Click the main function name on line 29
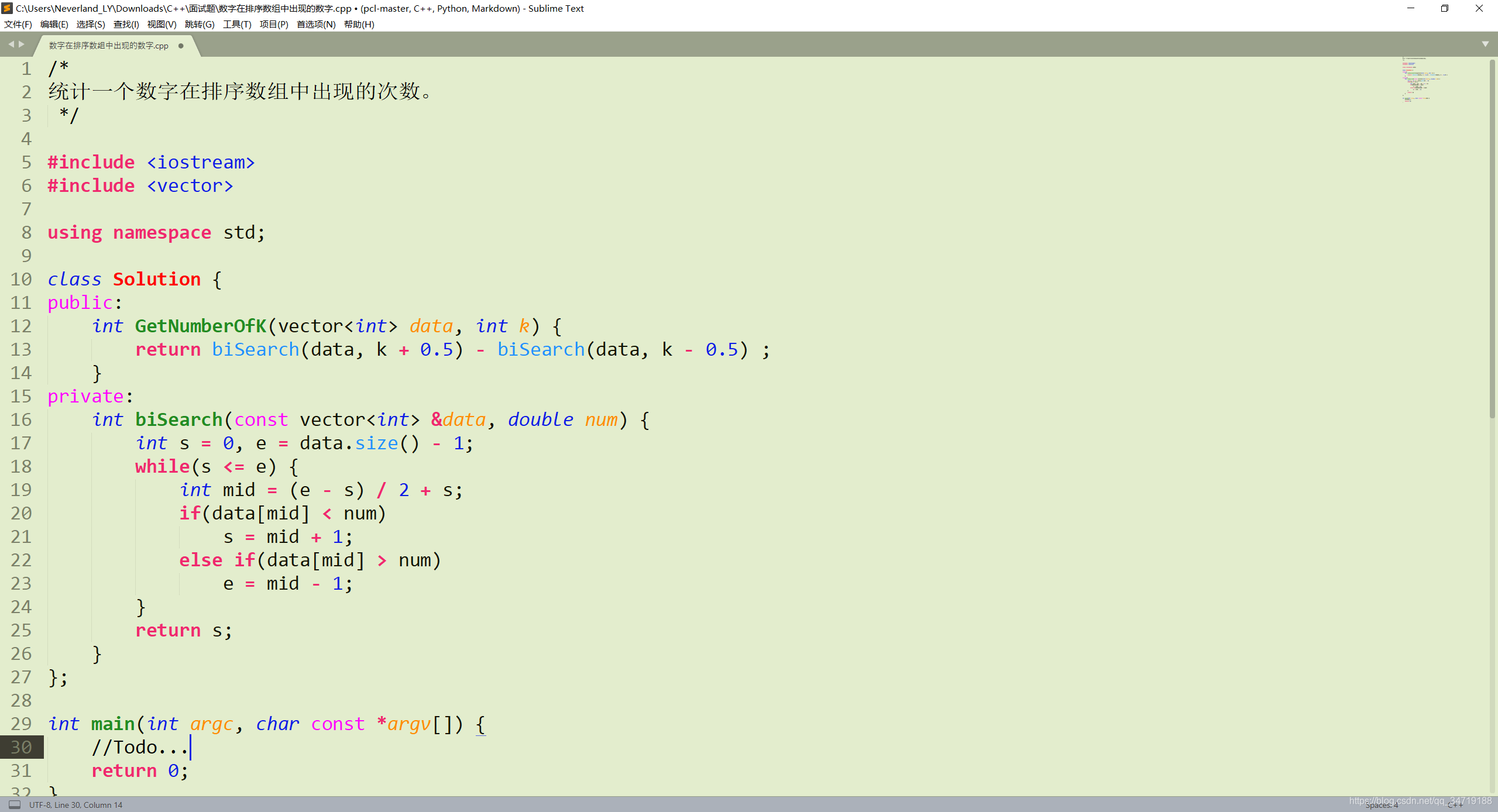 pyautogui.click(x=113, y=724)
